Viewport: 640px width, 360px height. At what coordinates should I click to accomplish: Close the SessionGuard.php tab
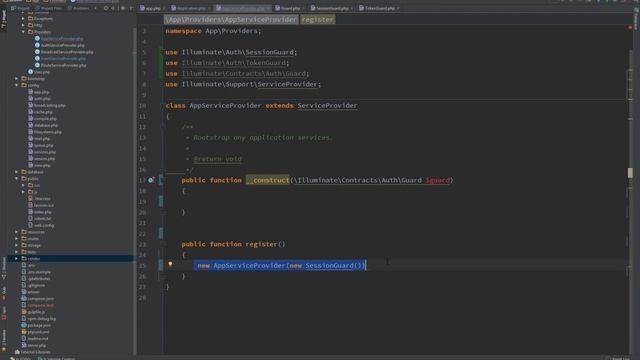click(x=351, y=8)
